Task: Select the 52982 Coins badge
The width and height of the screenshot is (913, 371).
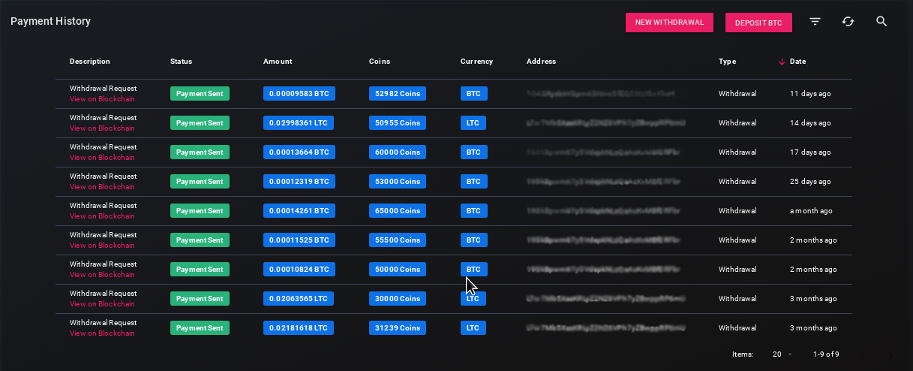Action: tap(398, 94)
